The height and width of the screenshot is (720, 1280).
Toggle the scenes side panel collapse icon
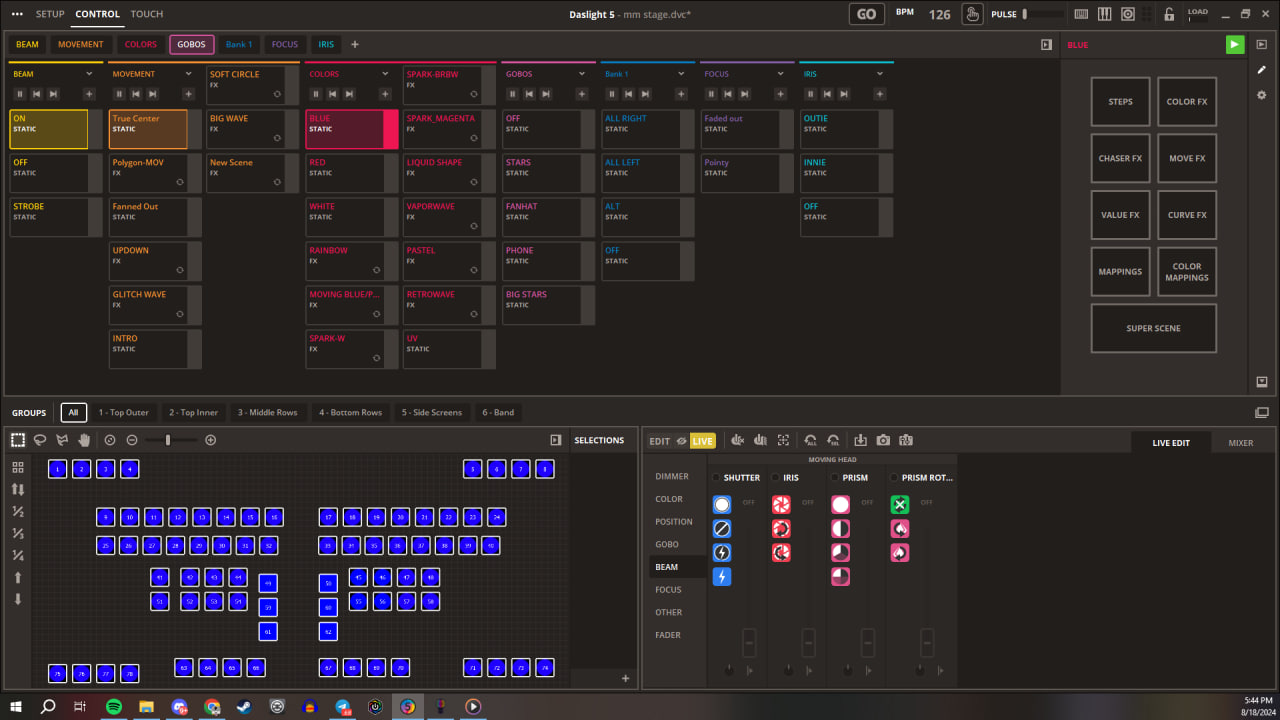[x=1046, y=44]
